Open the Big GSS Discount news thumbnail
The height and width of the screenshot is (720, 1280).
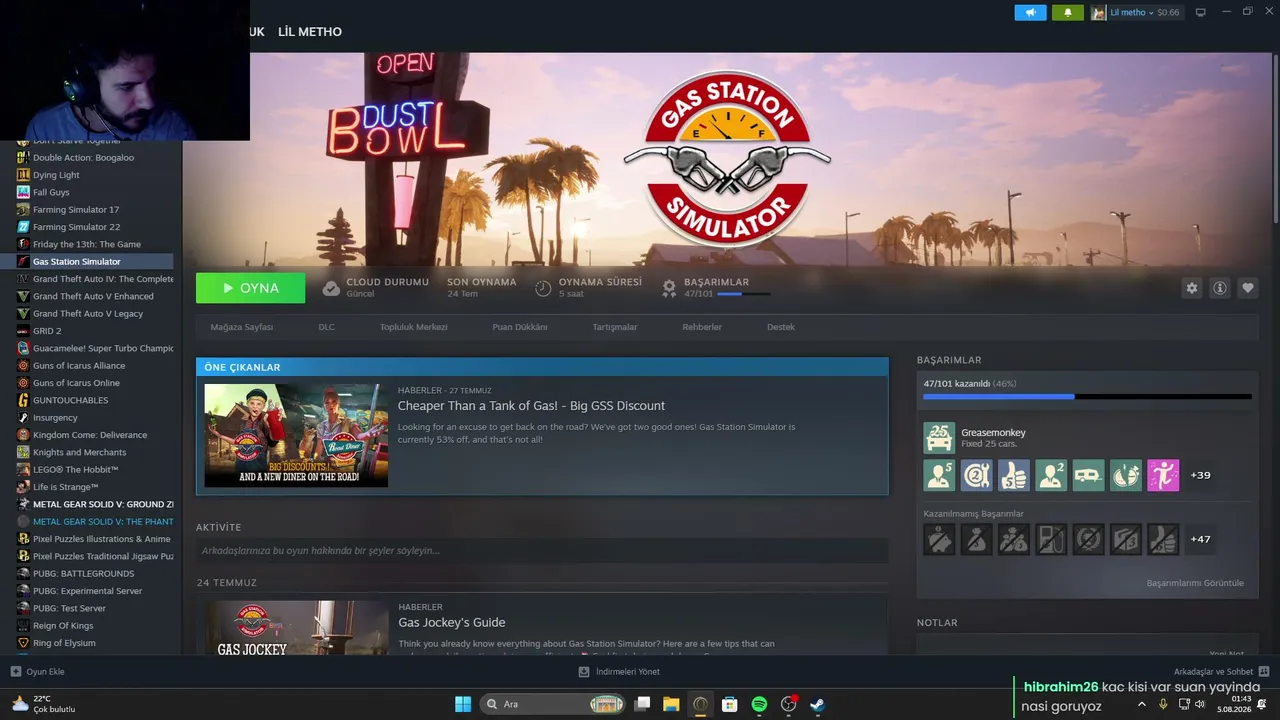296,435
